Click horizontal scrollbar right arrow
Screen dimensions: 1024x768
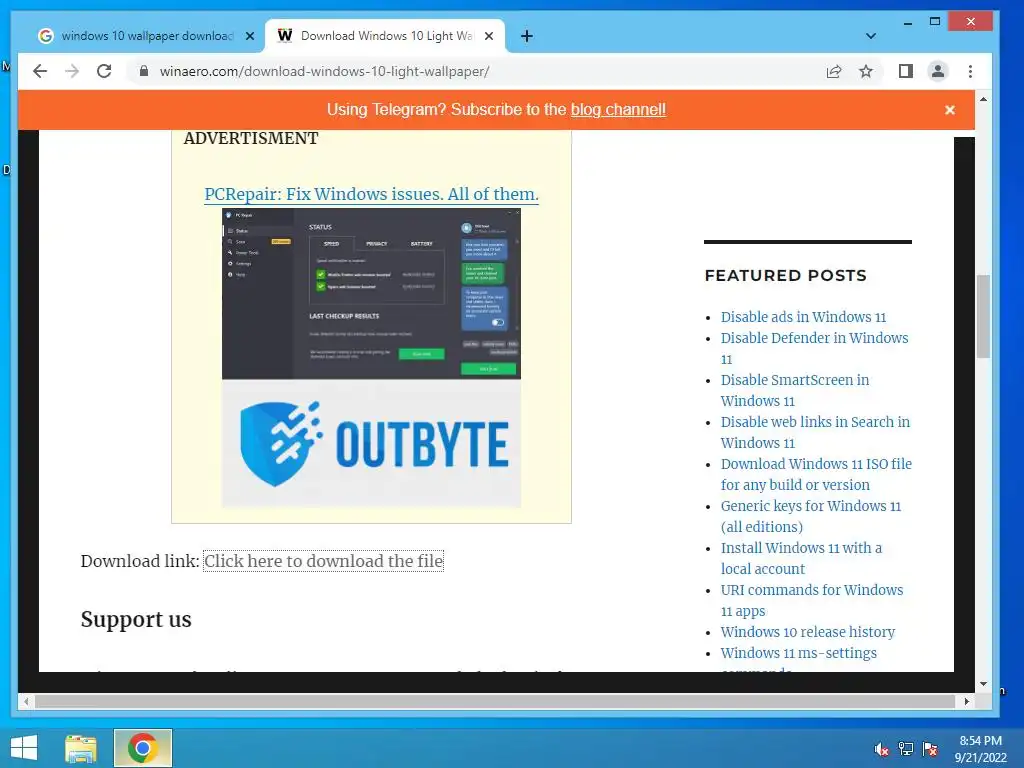tap(967, 701)
